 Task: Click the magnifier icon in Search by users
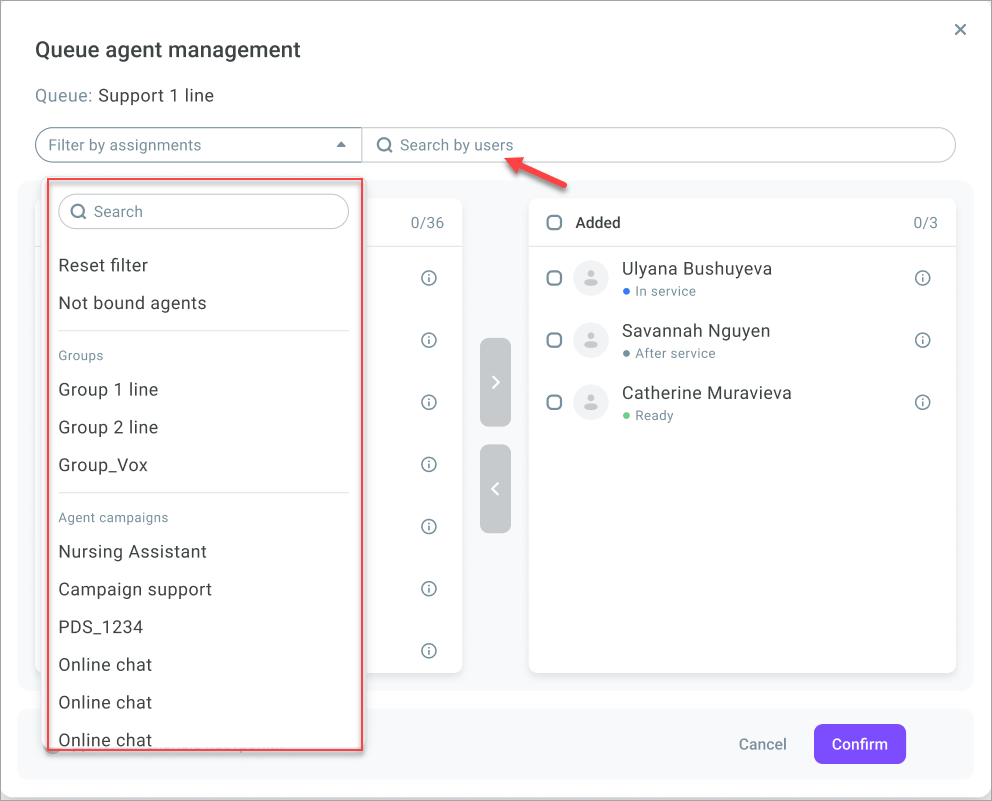click(384, 145)
